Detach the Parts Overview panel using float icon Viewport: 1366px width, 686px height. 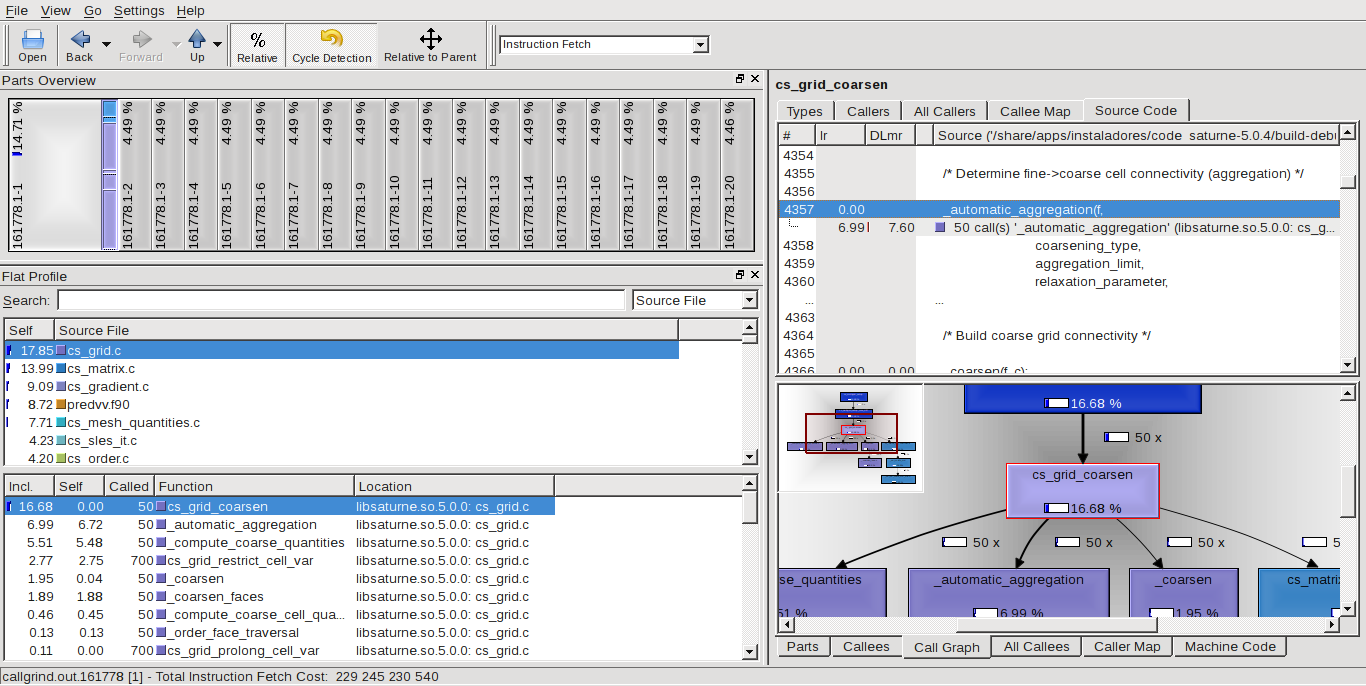tap(740, 79)
